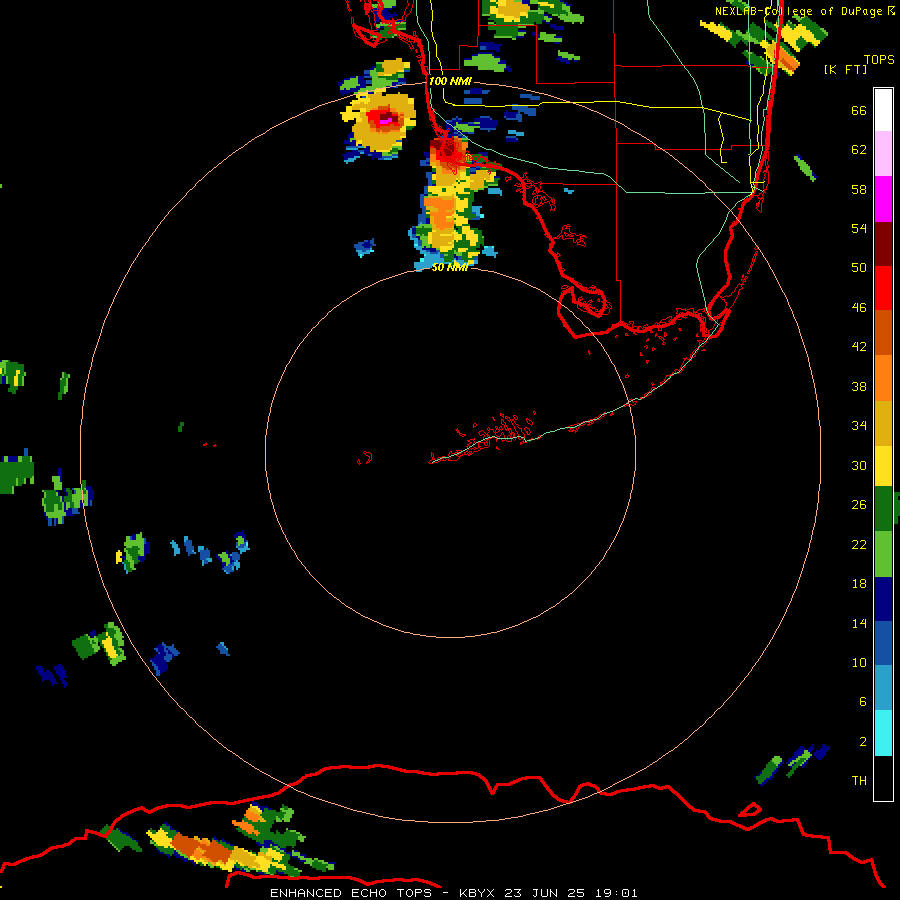The width and height of the screenshot is (900, 900).
Task: Click the KBYX station identifier in caption
Action: point(477,893)
